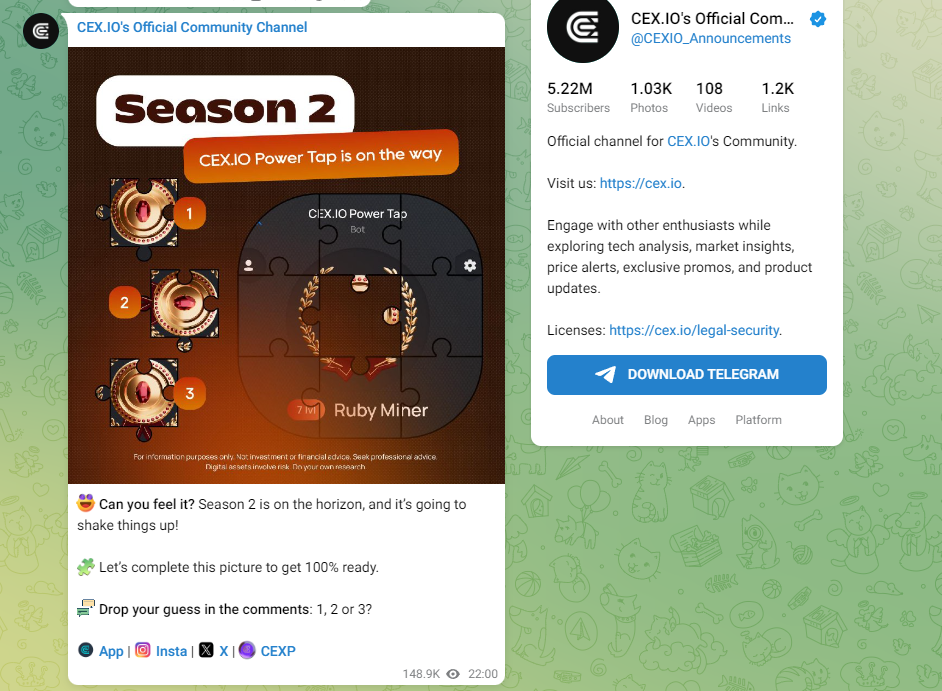This screenshot has height=691, width=942.
Task: Follow the https://cex.io link
Action: click(x=640, y=183)
